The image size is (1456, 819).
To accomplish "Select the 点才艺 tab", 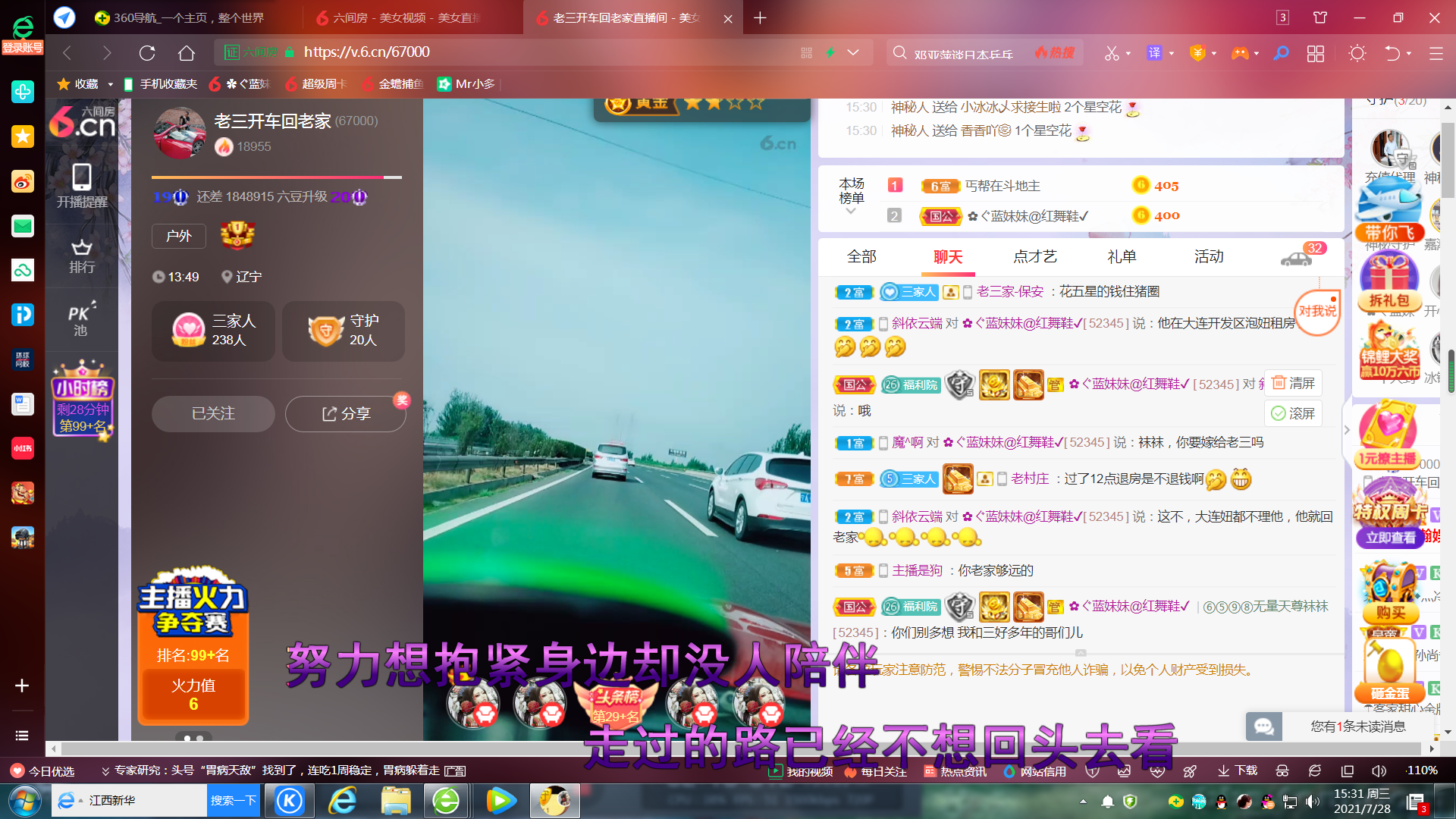I will pos(1035,257).
